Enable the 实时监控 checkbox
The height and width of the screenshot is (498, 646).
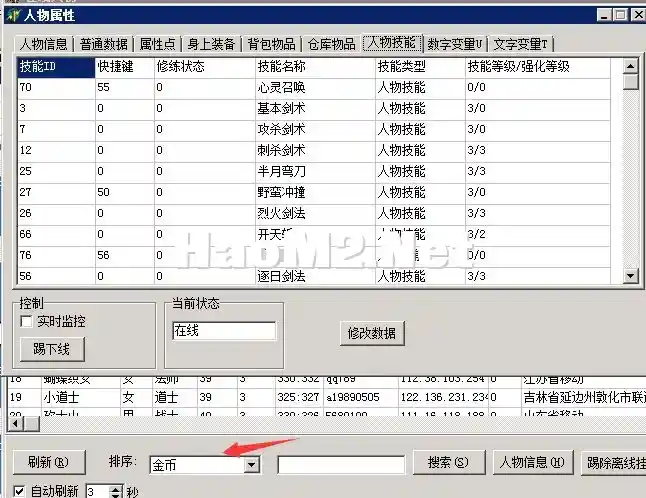click(x=26, y=322)
